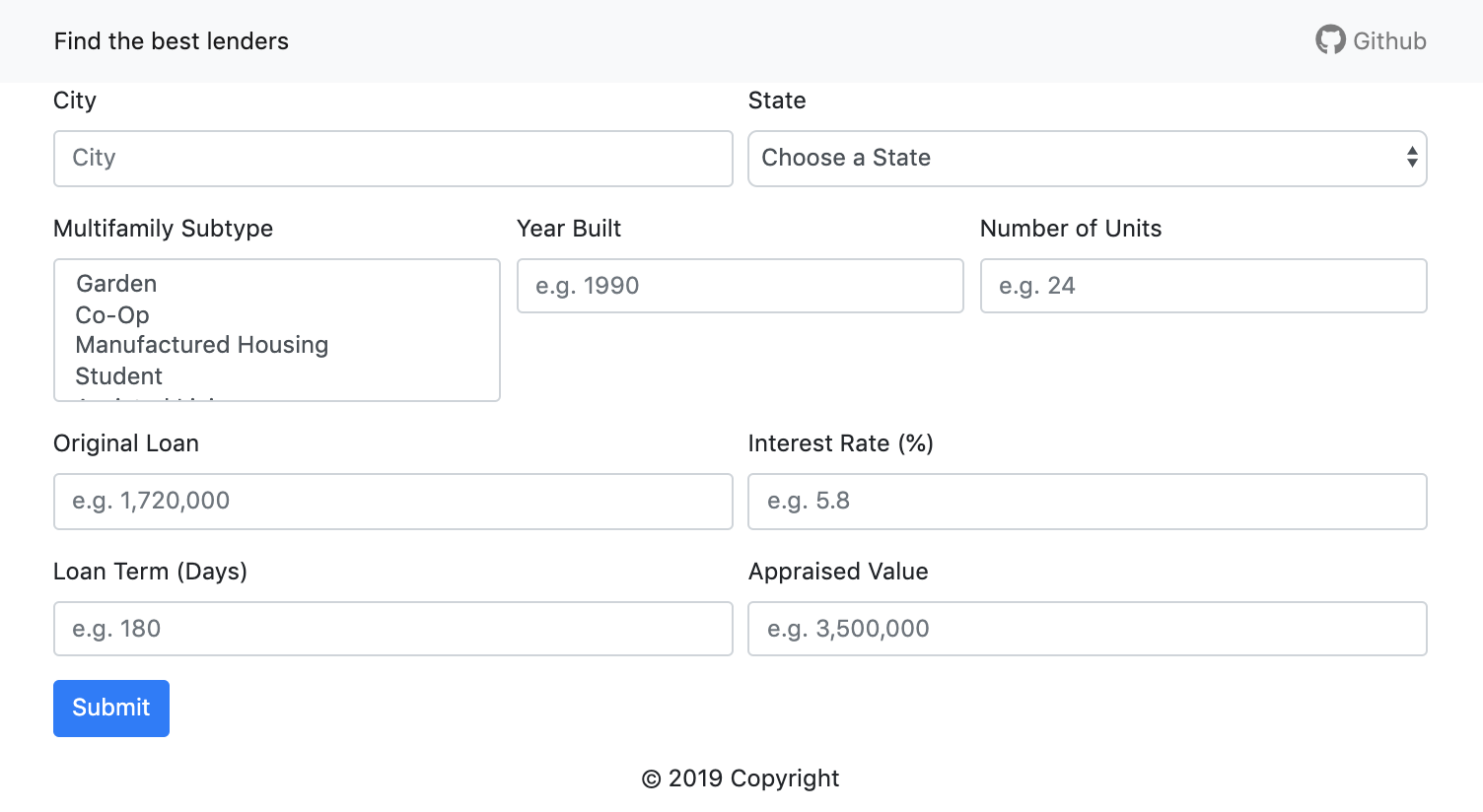Image resolution: width=1483 pixels, height=812 pixels.
Task: Click into the Year Built field
Action: pos(741,286)
